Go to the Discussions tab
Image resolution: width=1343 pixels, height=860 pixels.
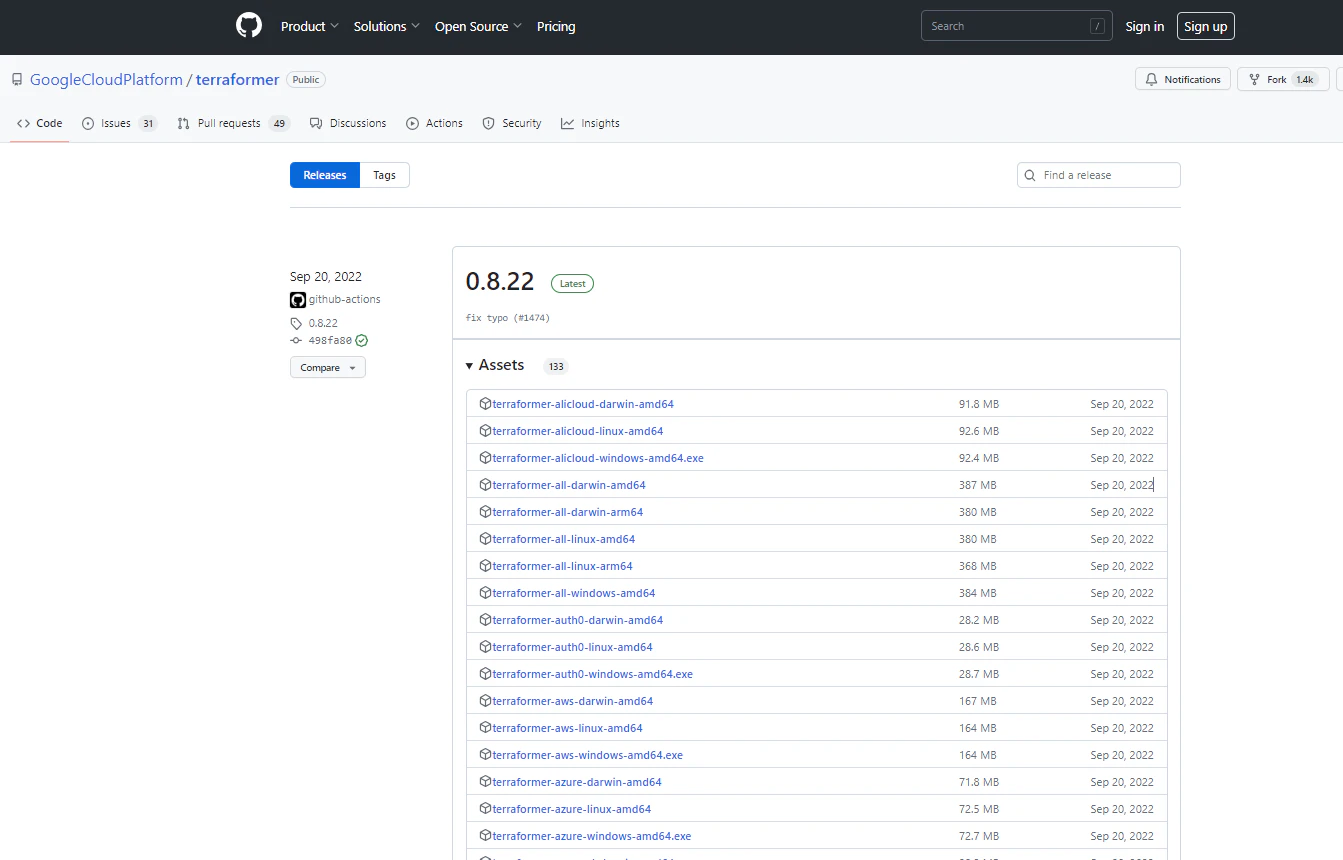[348, 124]
